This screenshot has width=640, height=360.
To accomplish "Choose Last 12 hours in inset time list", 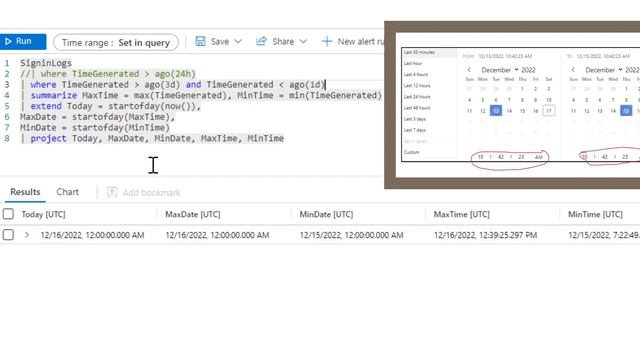I will point(417,86).
